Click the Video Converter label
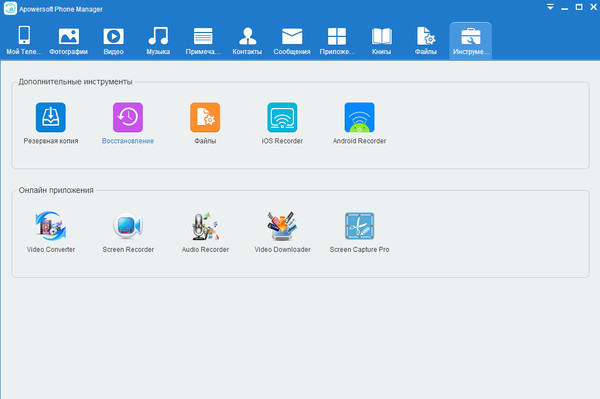This screenshot has width=600, height=399. tap(51, 249)
